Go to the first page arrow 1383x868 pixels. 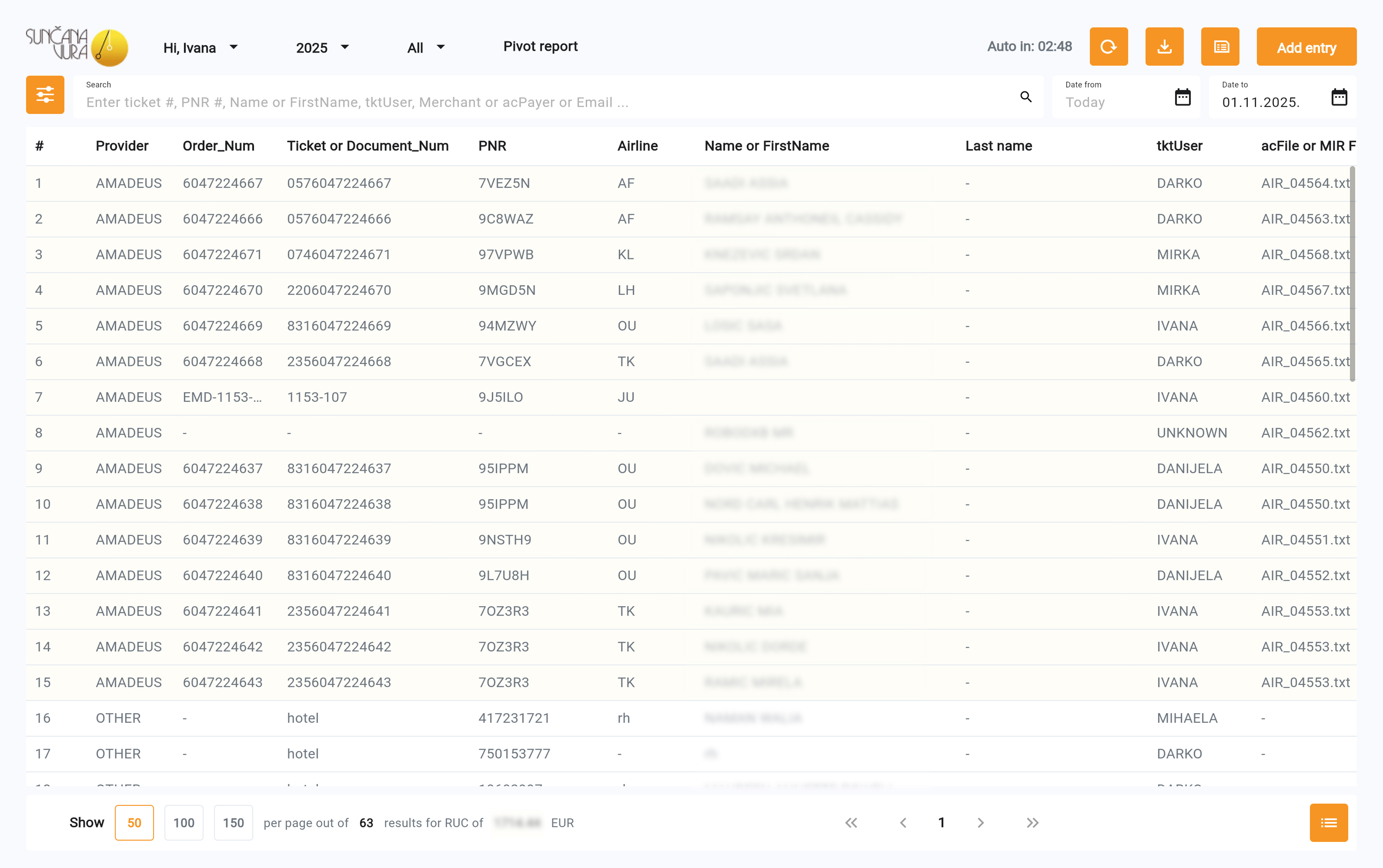tap(851, 823)
